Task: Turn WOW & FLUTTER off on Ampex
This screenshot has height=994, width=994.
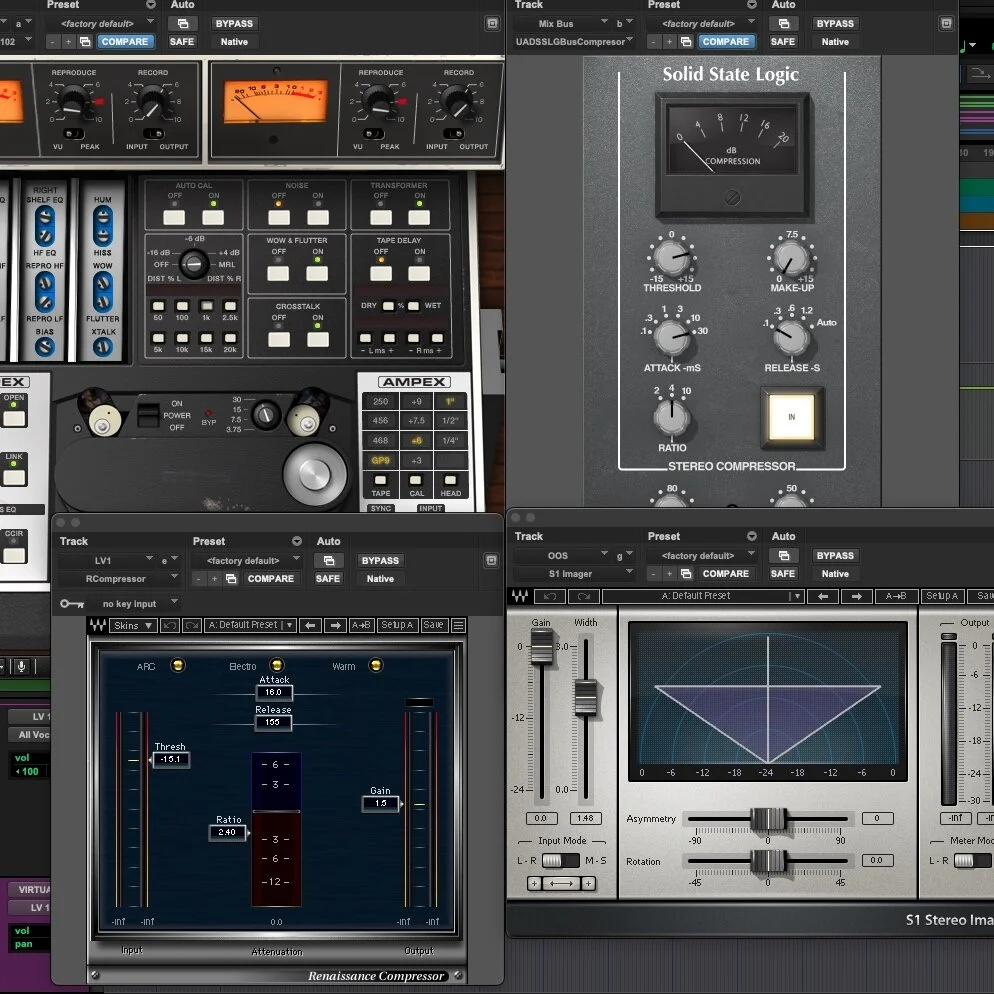Action: [278, 273]
